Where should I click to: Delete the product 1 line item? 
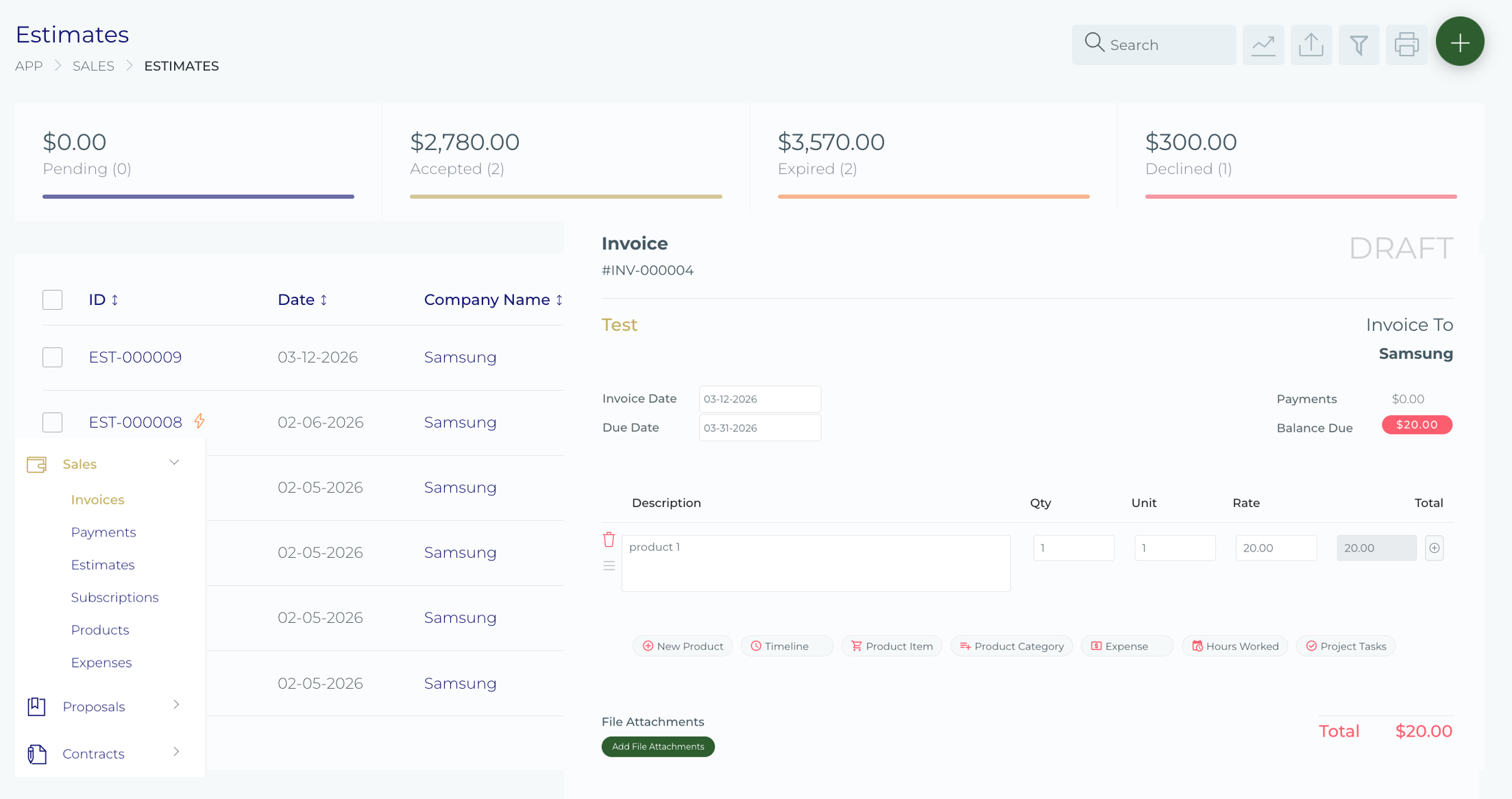click(609, 539)
